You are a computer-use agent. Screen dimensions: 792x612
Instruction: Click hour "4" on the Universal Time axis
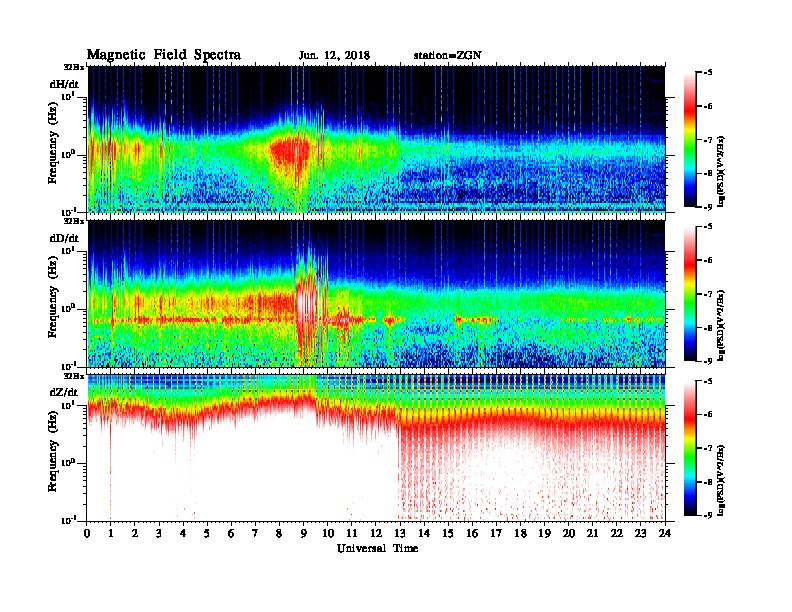tap(183, 533)
